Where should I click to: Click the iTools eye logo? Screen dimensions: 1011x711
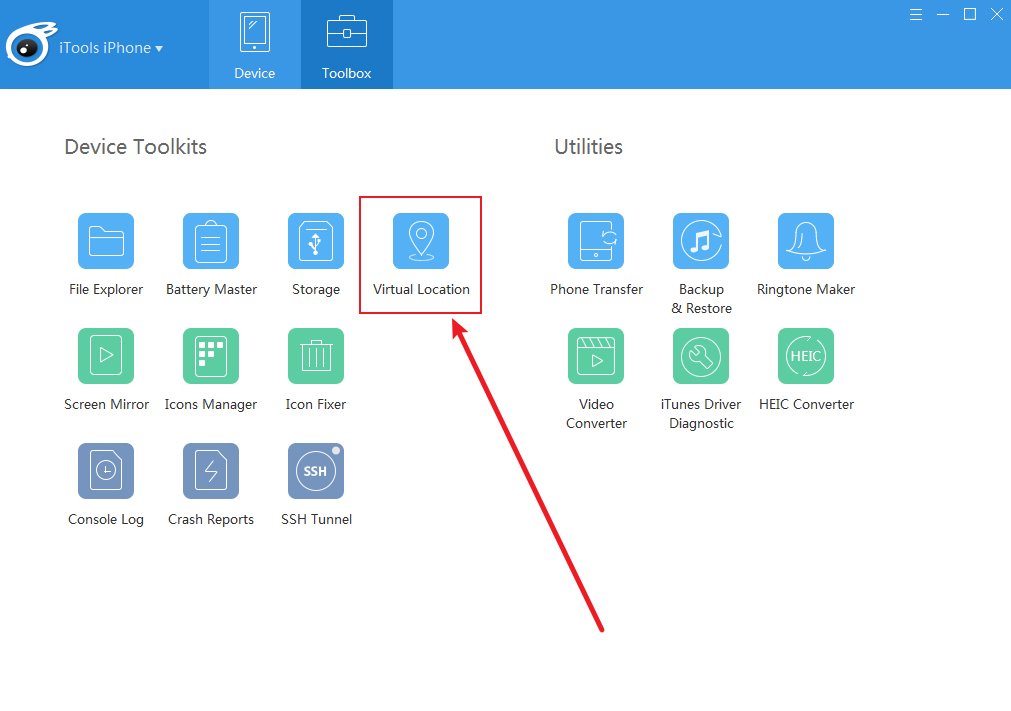click(x=30, y=44)
